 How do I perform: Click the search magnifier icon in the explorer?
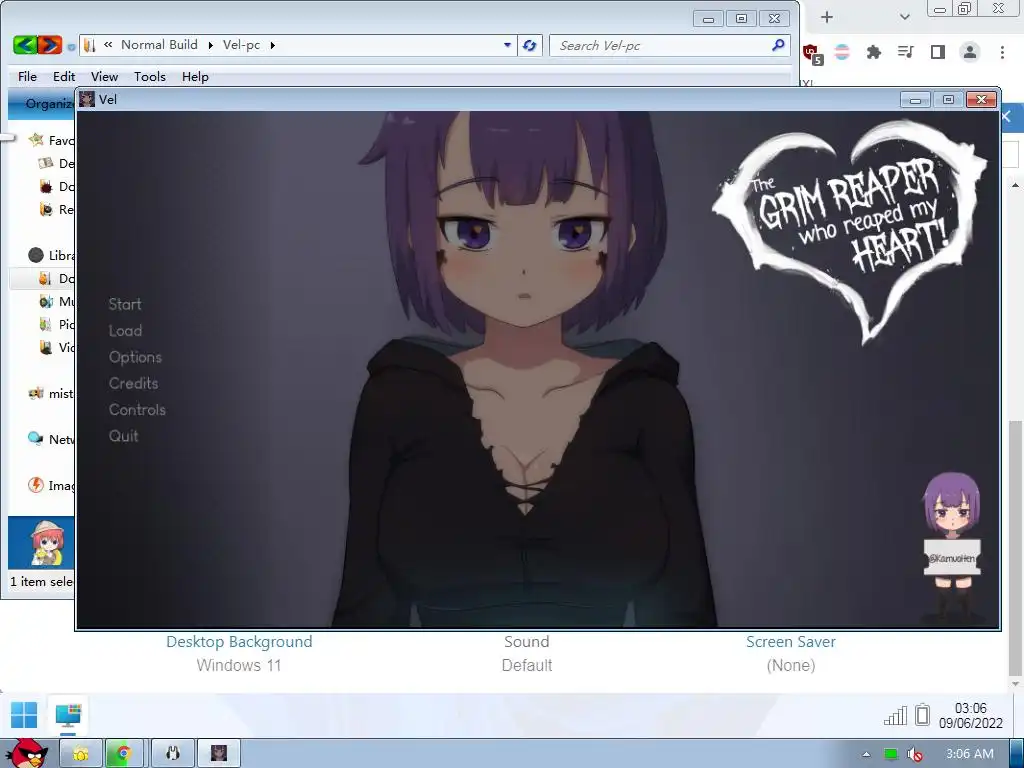pyautogui.click(x=778, y=45)
